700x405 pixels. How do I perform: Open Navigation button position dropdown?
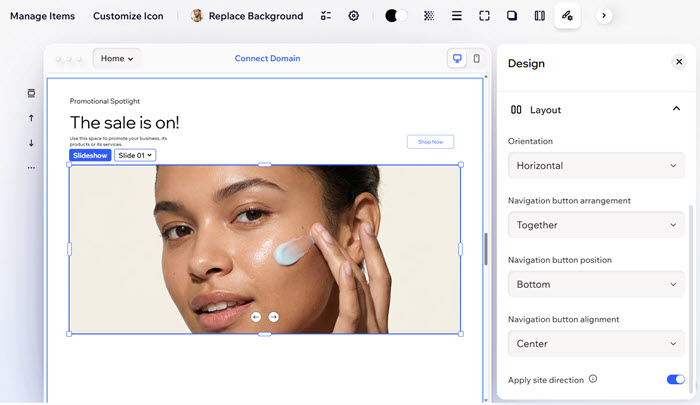click(x=596, y=284)
